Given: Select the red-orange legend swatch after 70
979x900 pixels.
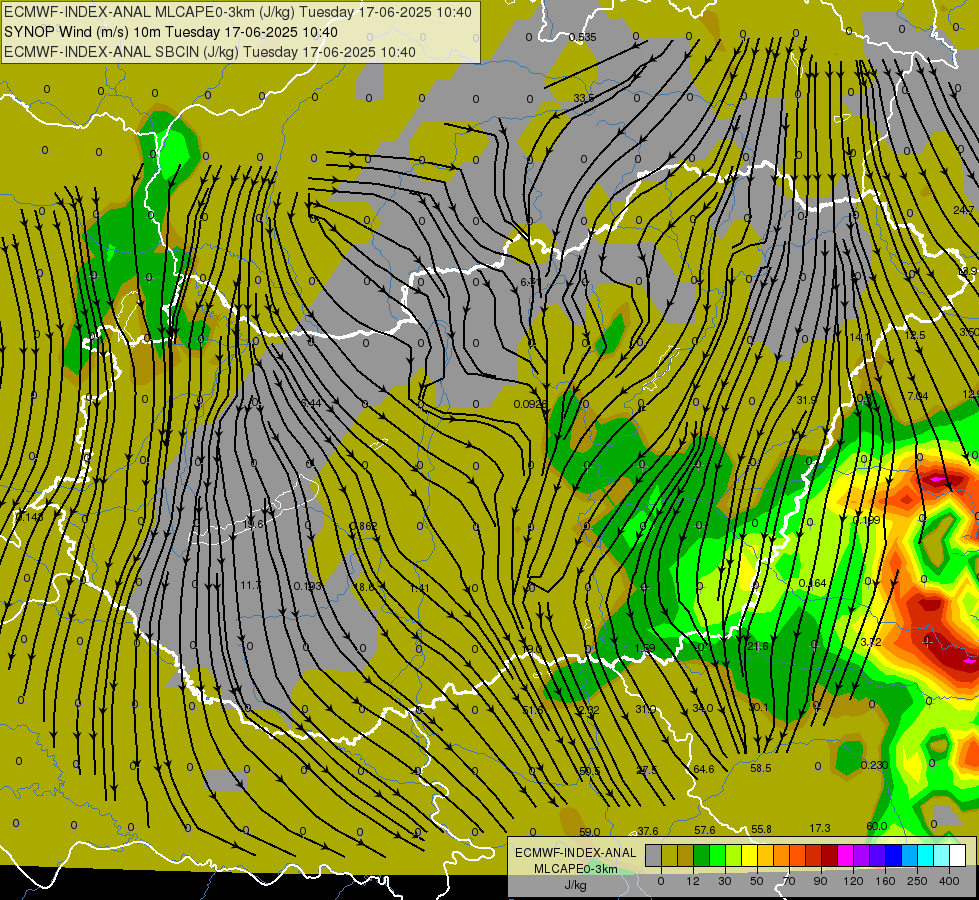Looking at the screenshot, I should coord(798,856).
